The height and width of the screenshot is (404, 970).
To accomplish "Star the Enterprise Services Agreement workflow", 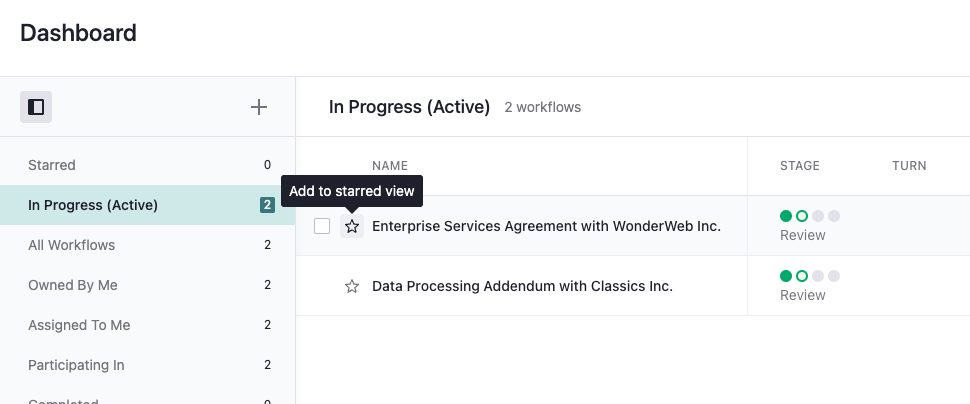I will tap(352, 226).
